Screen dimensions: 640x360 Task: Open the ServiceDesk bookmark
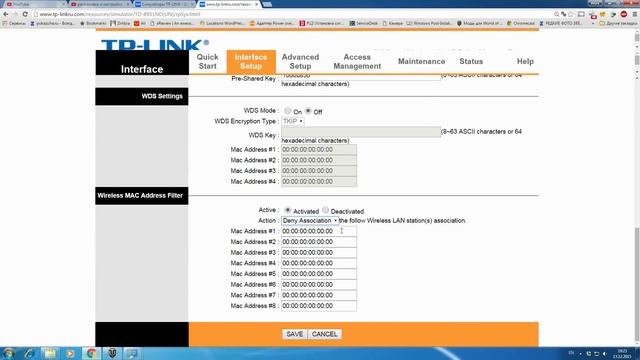pyautogui.click(x=363, y=24)
